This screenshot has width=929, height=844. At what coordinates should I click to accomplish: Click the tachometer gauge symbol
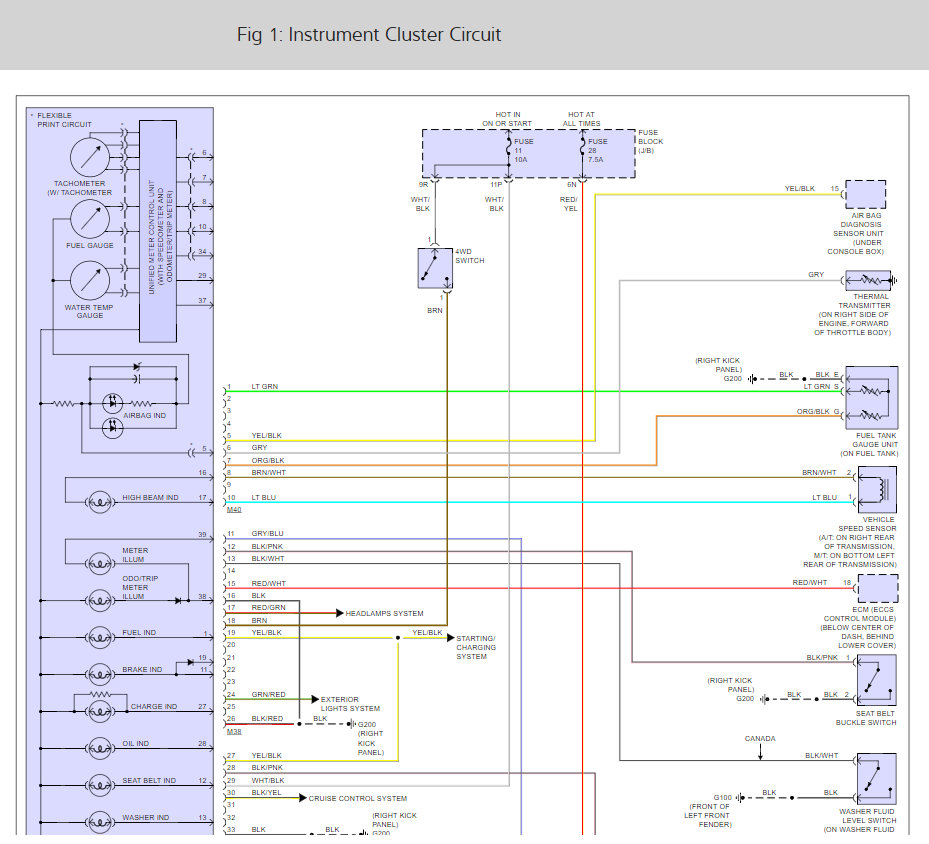[x=90, y=156]
